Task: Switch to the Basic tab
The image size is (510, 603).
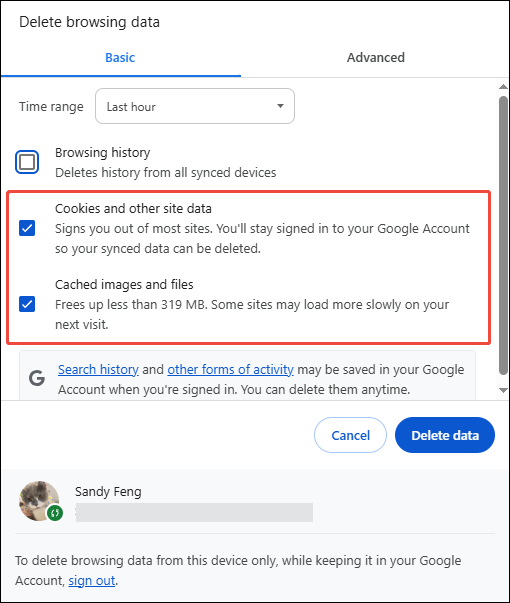Action: click(120, 58)
